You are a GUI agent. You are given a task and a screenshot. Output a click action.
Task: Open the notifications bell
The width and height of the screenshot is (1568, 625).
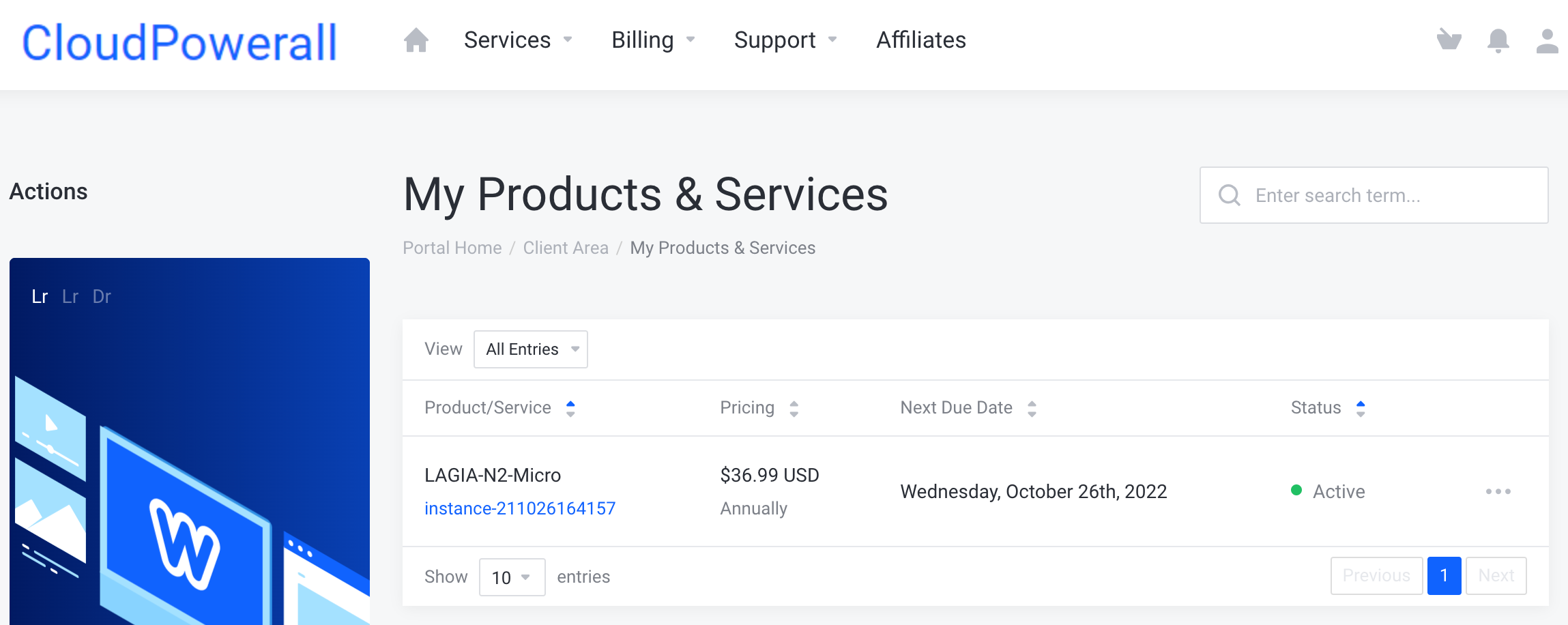1498,40
